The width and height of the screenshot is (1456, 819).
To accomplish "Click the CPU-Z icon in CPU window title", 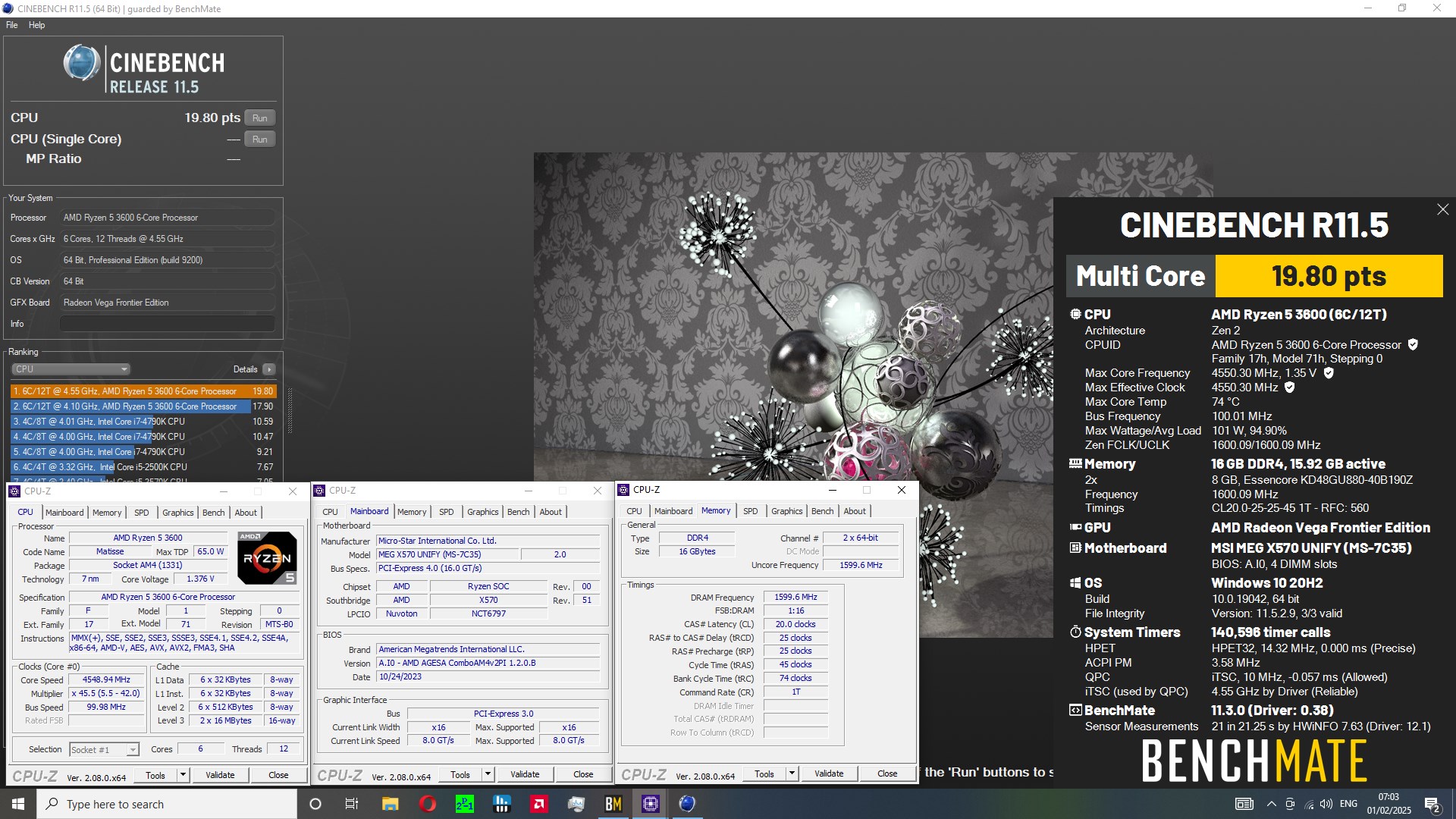I will (15, 491).
